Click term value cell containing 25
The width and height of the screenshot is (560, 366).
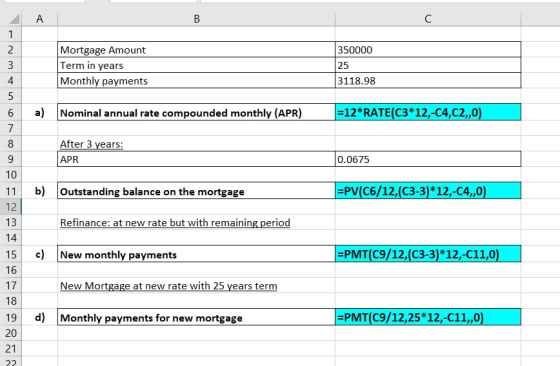pos(428,65)
